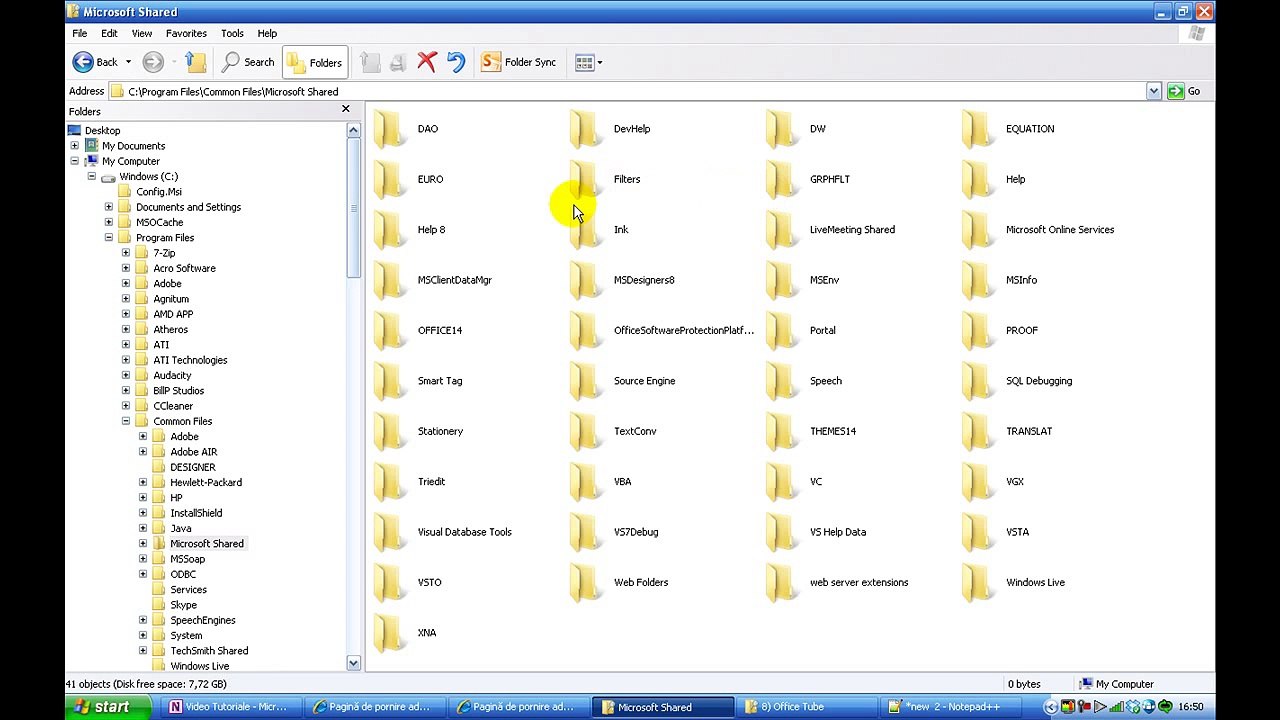Select the EURO folder icon
This screenshot has height=720, width=1280.
point(390,179)
